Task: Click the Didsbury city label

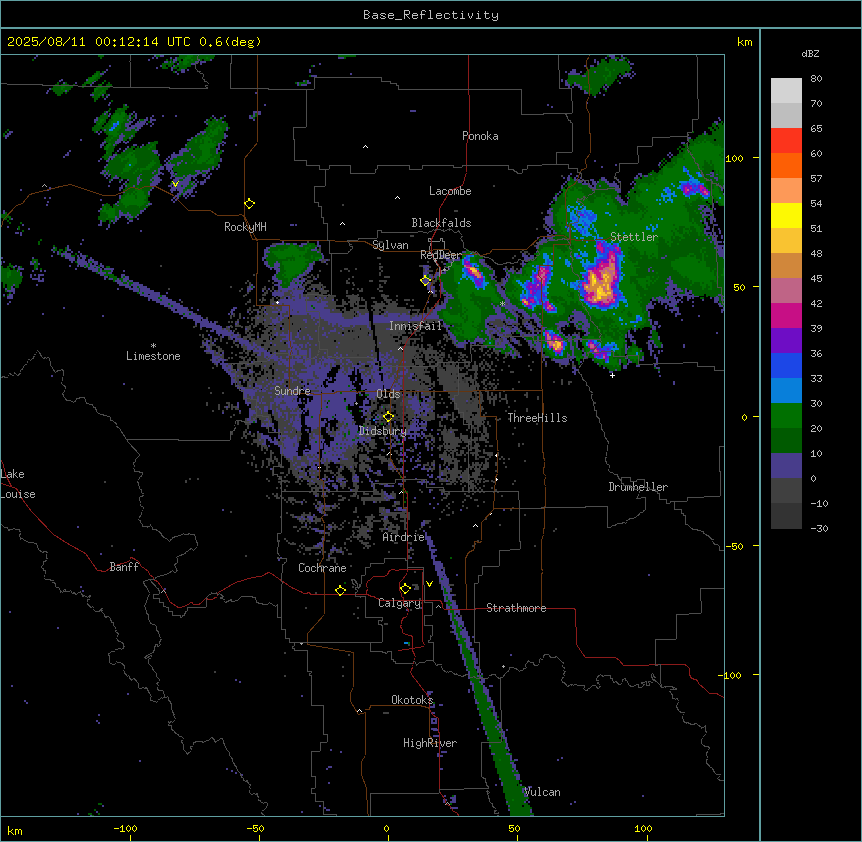Action: (383, 431)
